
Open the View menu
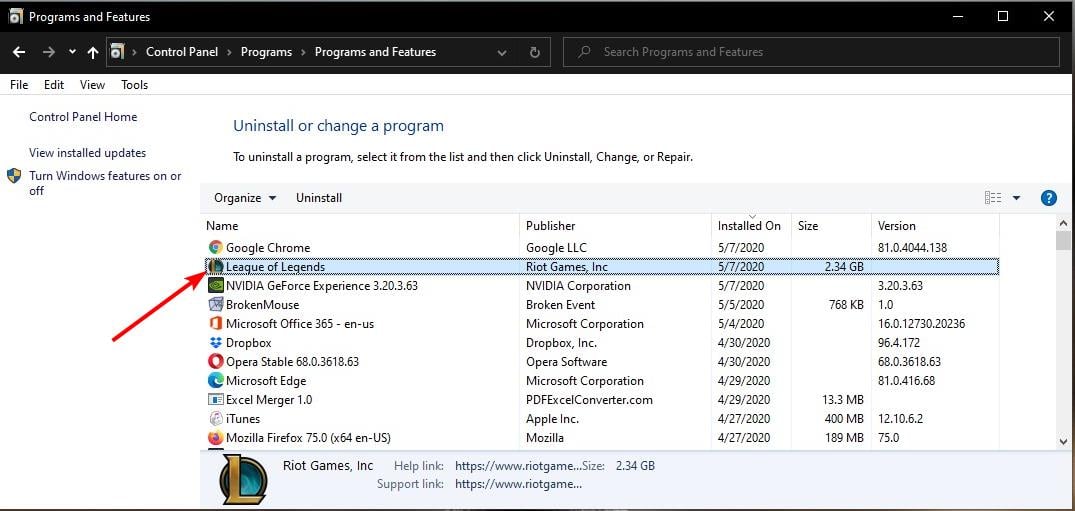[x=92, y=85]
